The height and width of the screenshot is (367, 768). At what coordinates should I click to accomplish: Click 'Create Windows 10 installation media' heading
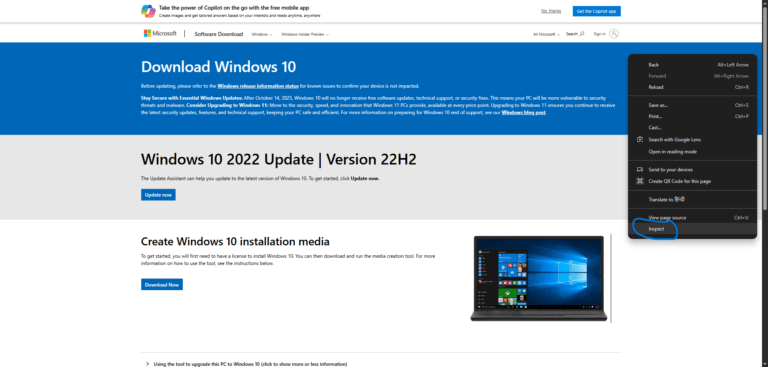(235, 242)
